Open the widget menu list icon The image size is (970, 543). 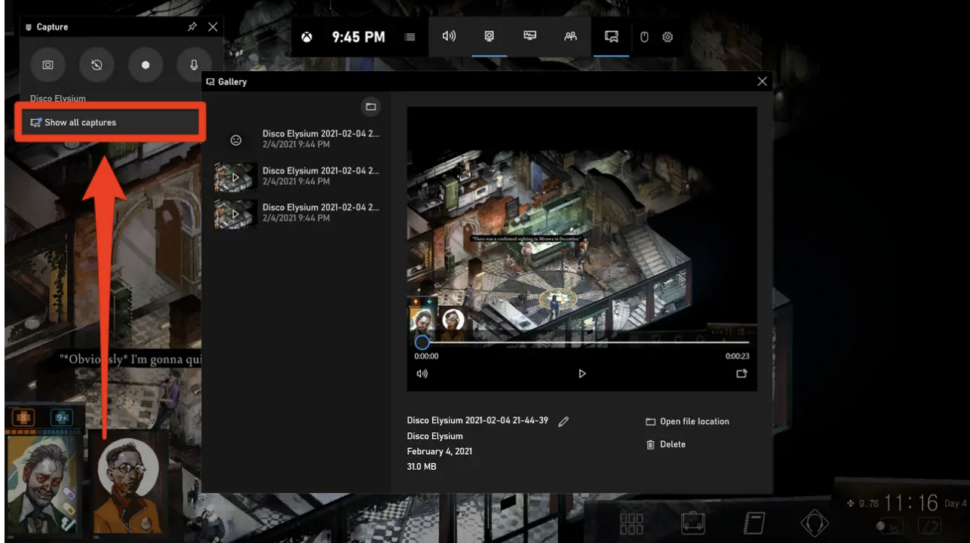410,37
